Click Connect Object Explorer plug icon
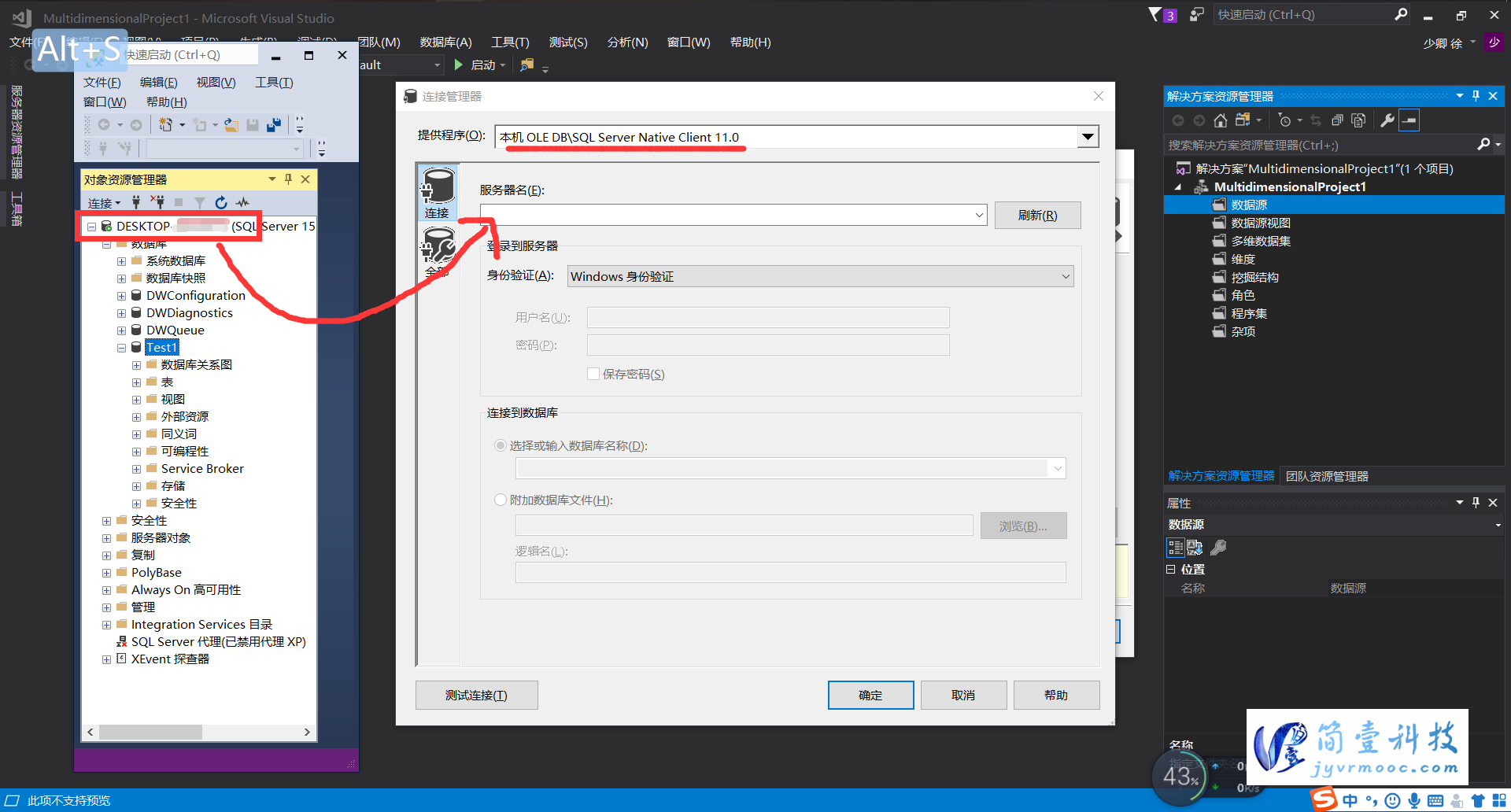This screenshot has height=812, width=1511. [136, 202]
